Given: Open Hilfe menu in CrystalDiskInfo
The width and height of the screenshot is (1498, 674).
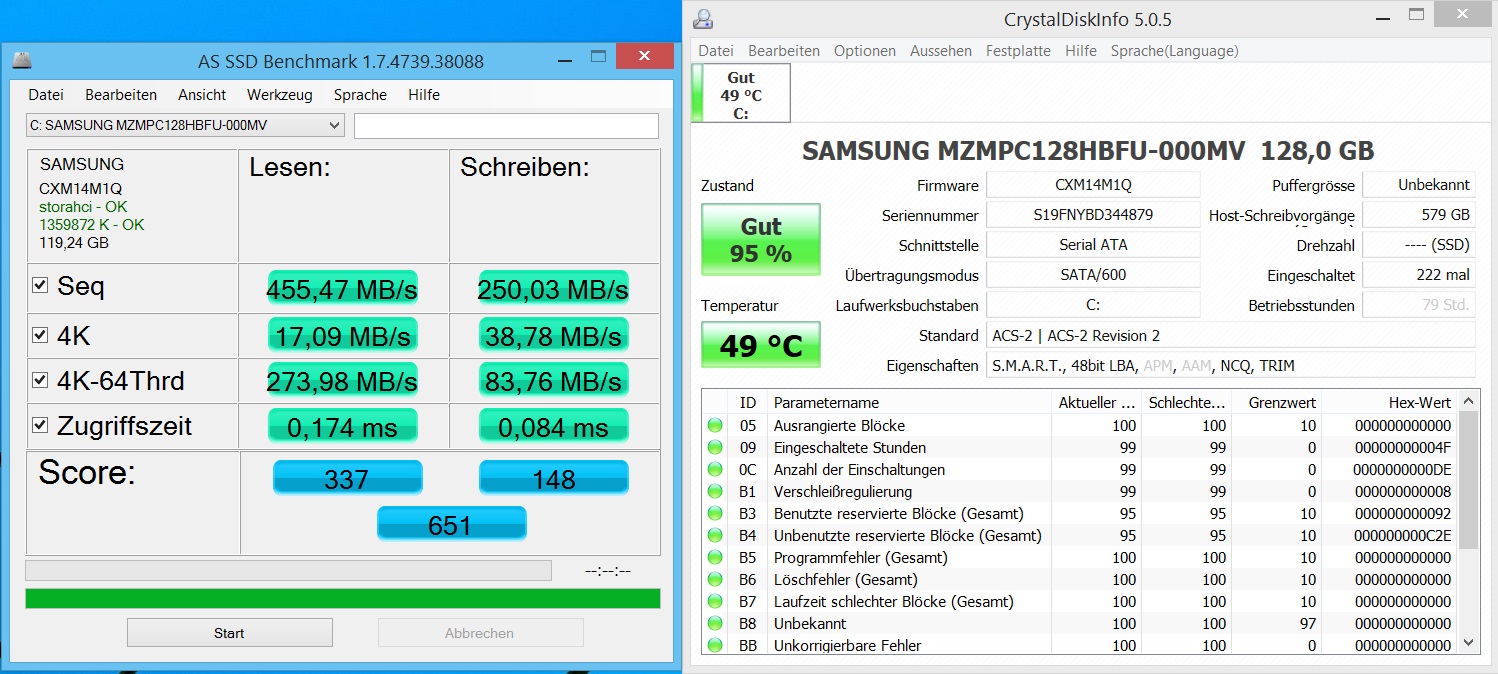Looking at the screenshot, I should coord(1081,51).
